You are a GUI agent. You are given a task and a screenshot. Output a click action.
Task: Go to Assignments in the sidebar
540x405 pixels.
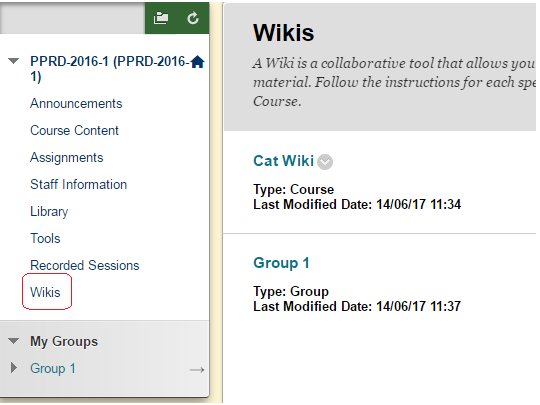(x=67, y=157)
